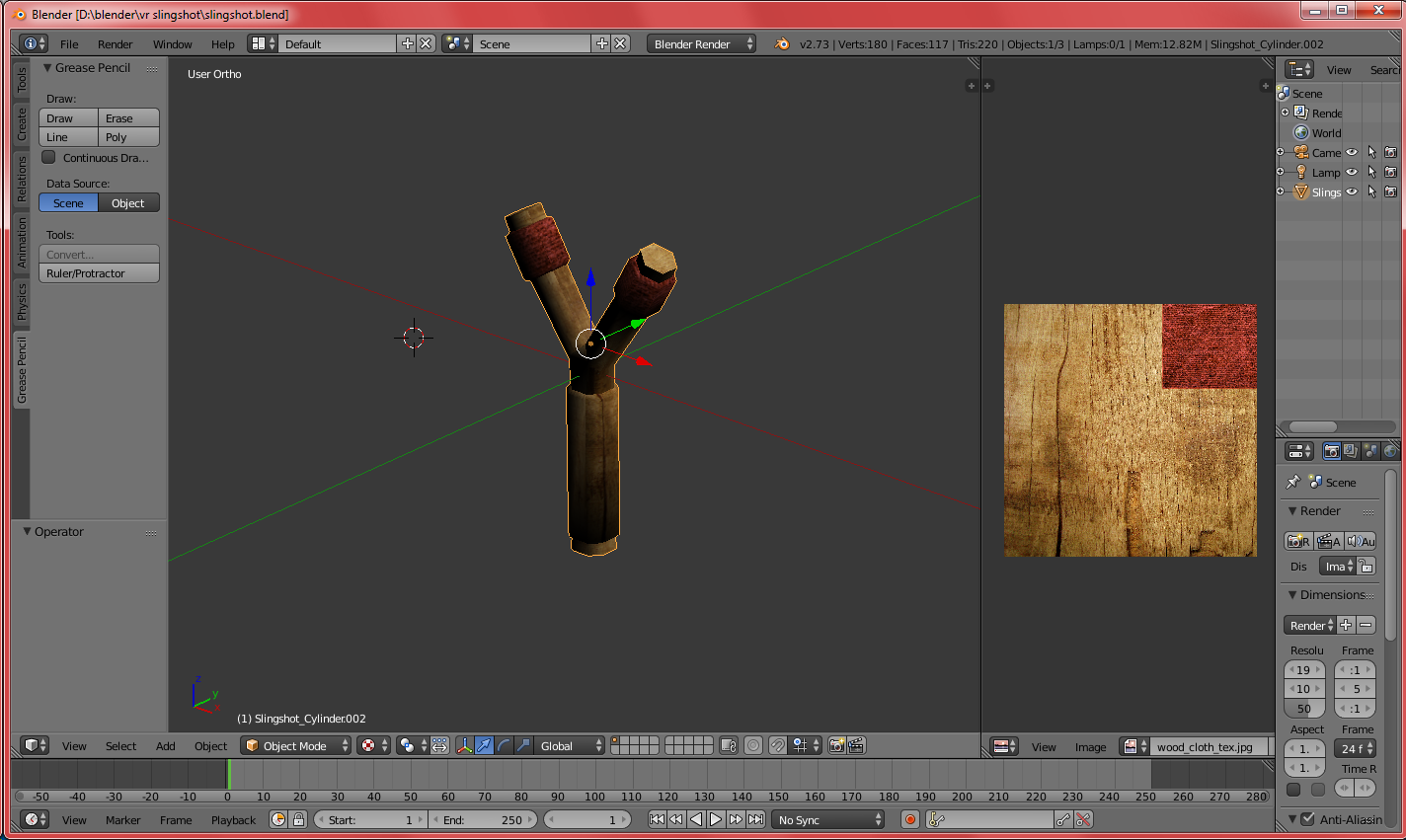Toggle the 3D manipulator axes icon
Image resolution: width=1406 pixels, height=840 pixels.
pos(464,746)
